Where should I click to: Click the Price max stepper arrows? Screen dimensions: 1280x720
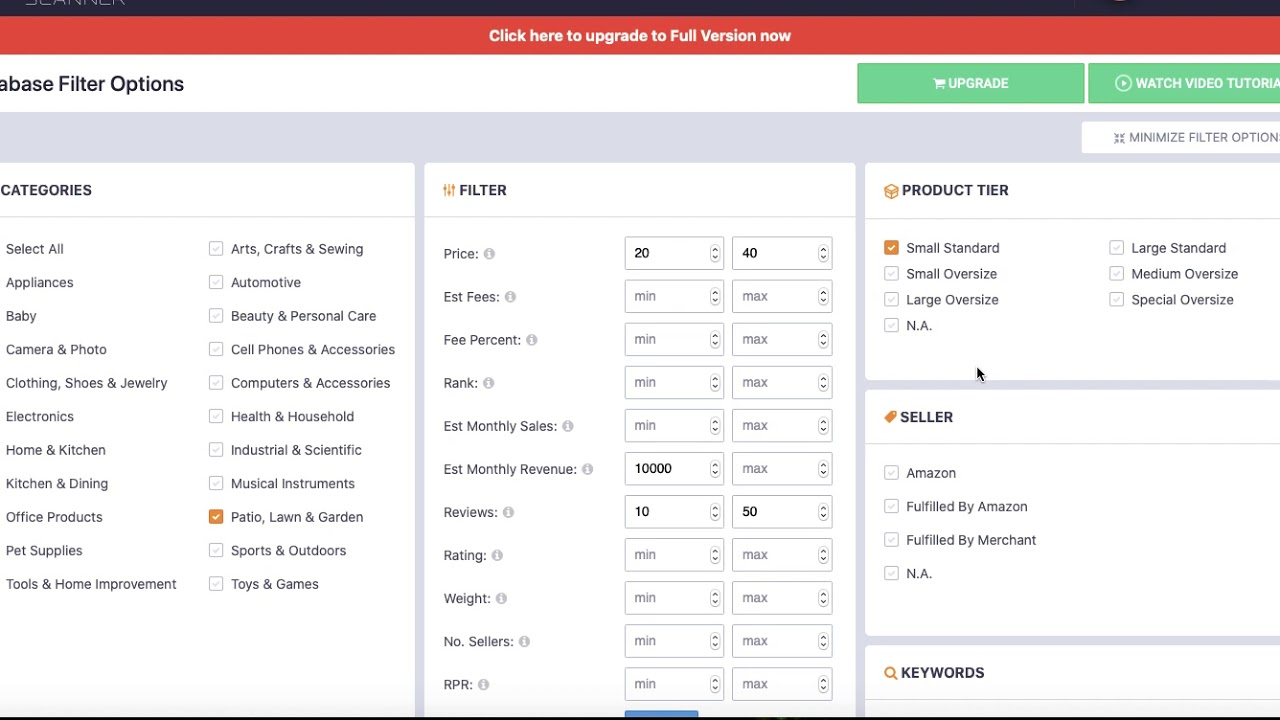pos(823,254)
